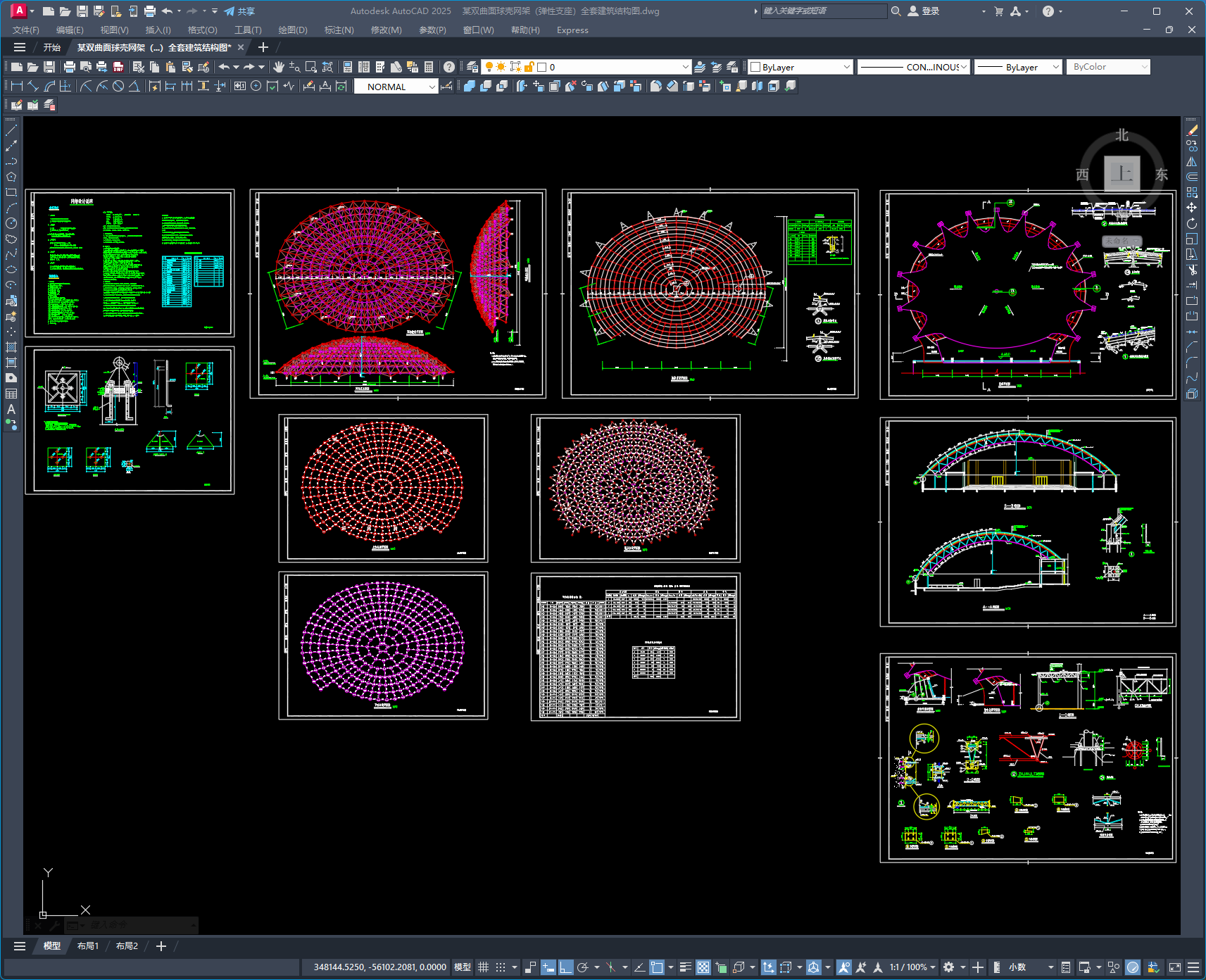Open the CONTINUOUS linetype dropdown
The width and height of the screenshot is (1206, 980).
(914, 67)
